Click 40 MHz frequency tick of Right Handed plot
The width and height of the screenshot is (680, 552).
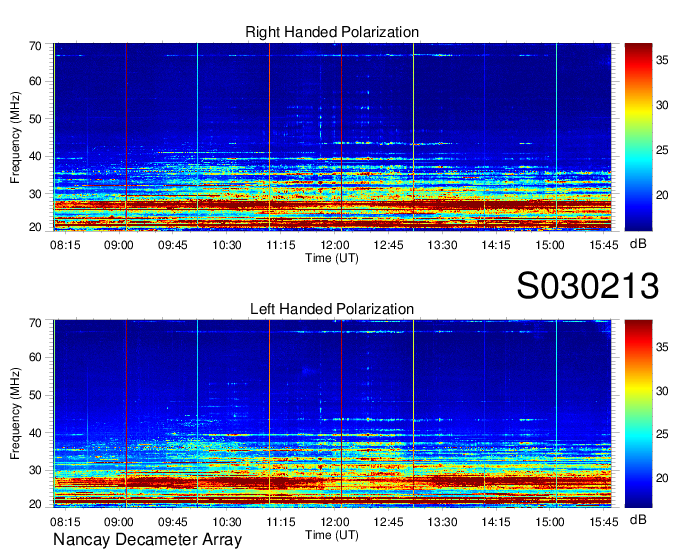pyautogui.click(x=35, y=156)
